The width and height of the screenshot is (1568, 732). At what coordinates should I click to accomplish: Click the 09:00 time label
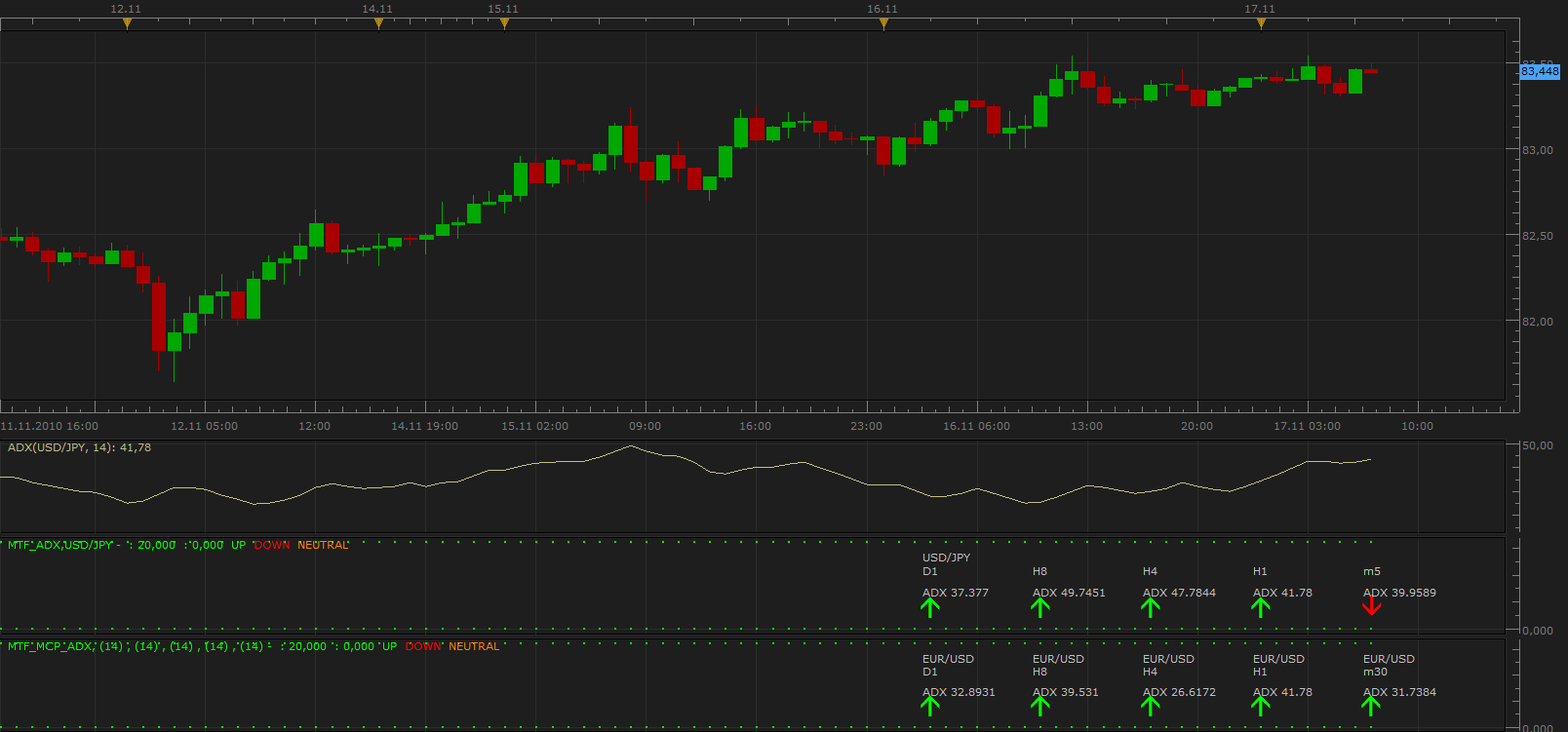645,426
